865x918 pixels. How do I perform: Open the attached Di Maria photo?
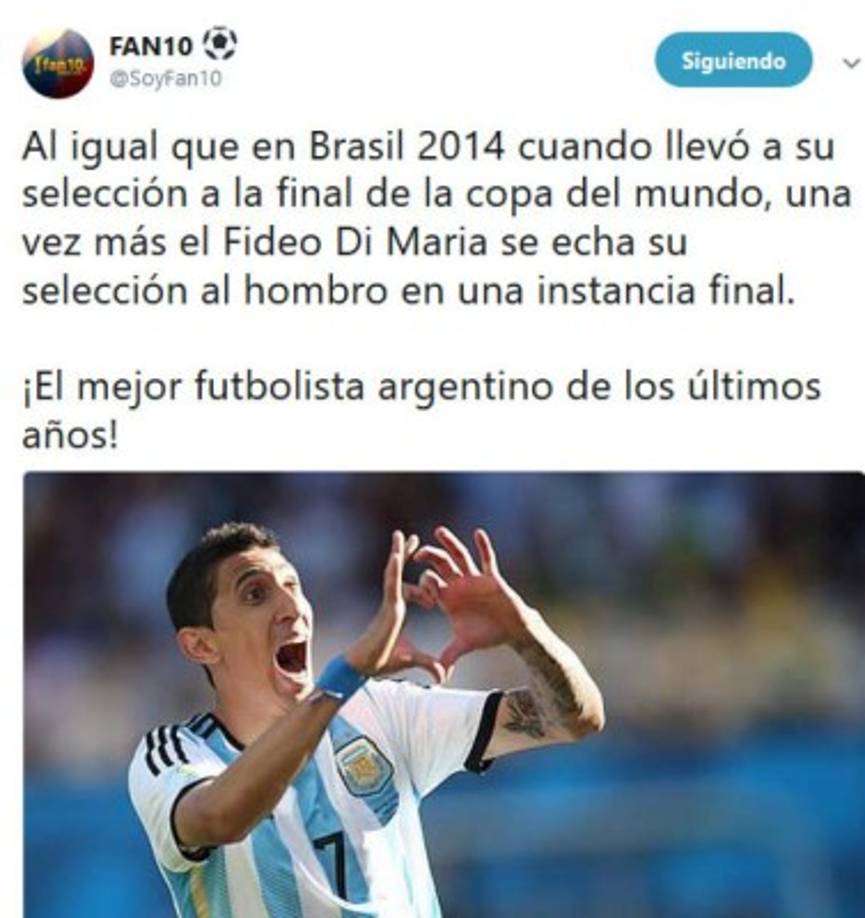[x=443, y=694]
